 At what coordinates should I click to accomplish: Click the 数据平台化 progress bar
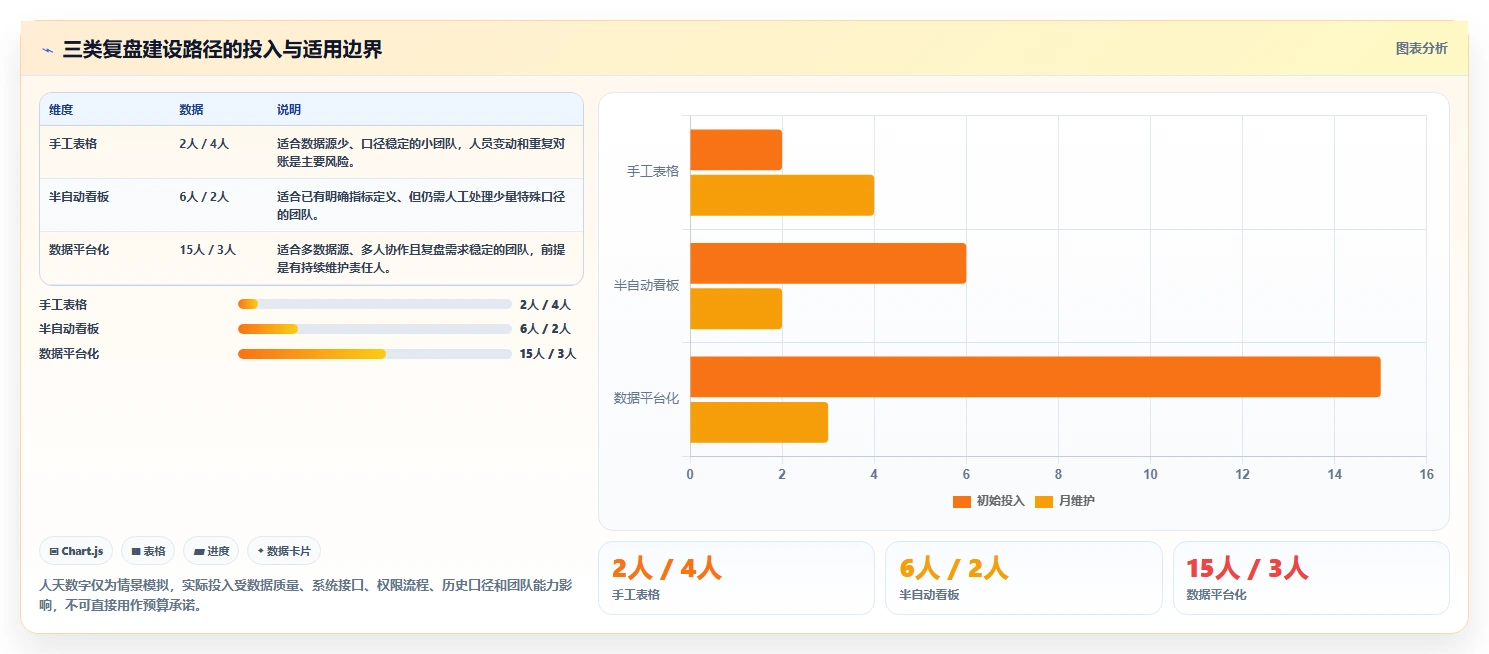click(375, 354)
